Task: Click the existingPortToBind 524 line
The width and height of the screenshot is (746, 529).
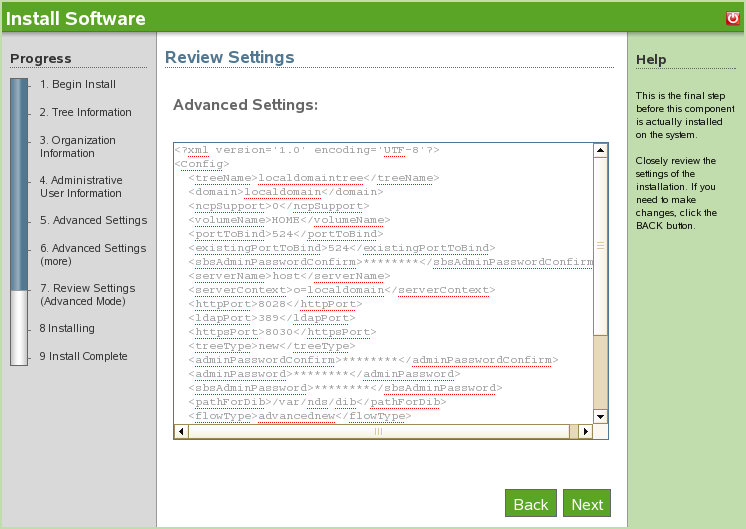Action: pyautogui.click(x=342, y=248)
